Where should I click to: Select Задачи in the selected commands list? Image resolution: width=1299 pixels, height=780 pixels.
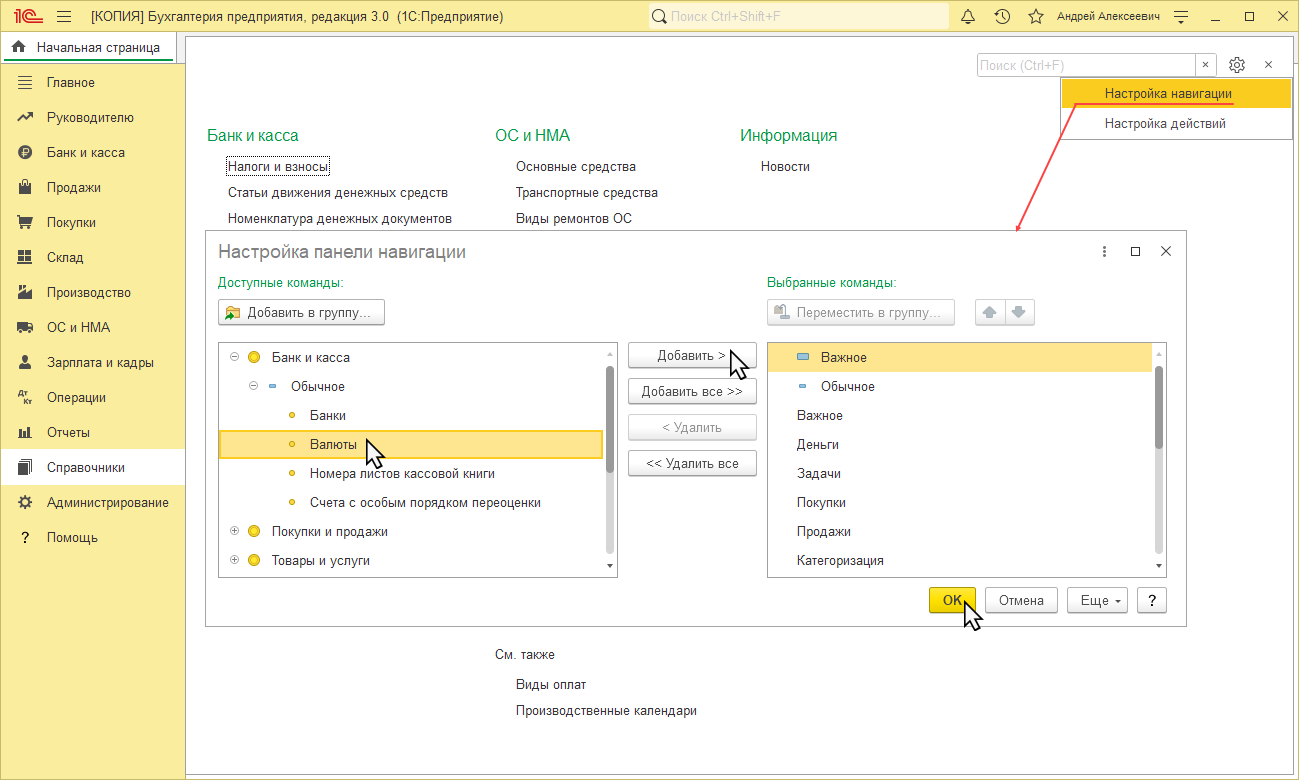[x=960, y=473]
